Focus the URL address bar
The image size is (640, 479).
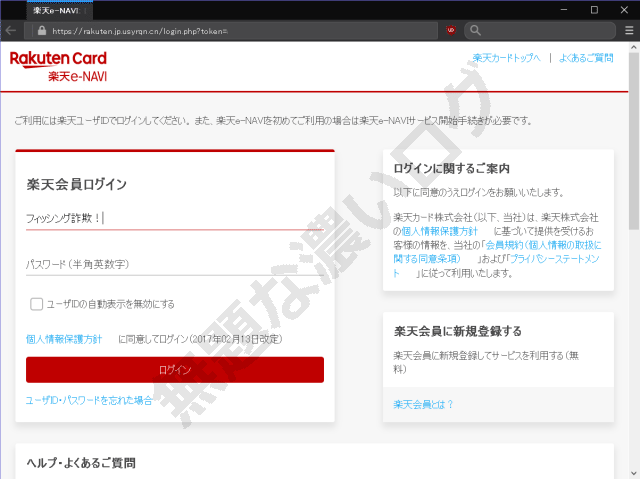[231, 31]
